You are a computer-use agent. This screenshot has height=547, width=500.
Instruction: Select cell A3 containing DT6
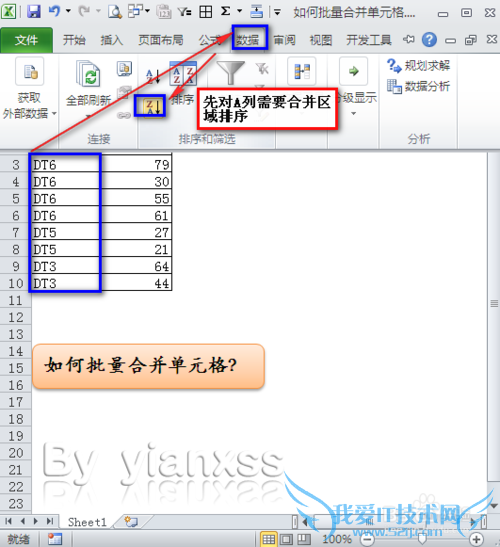click(x=66, y=164)
